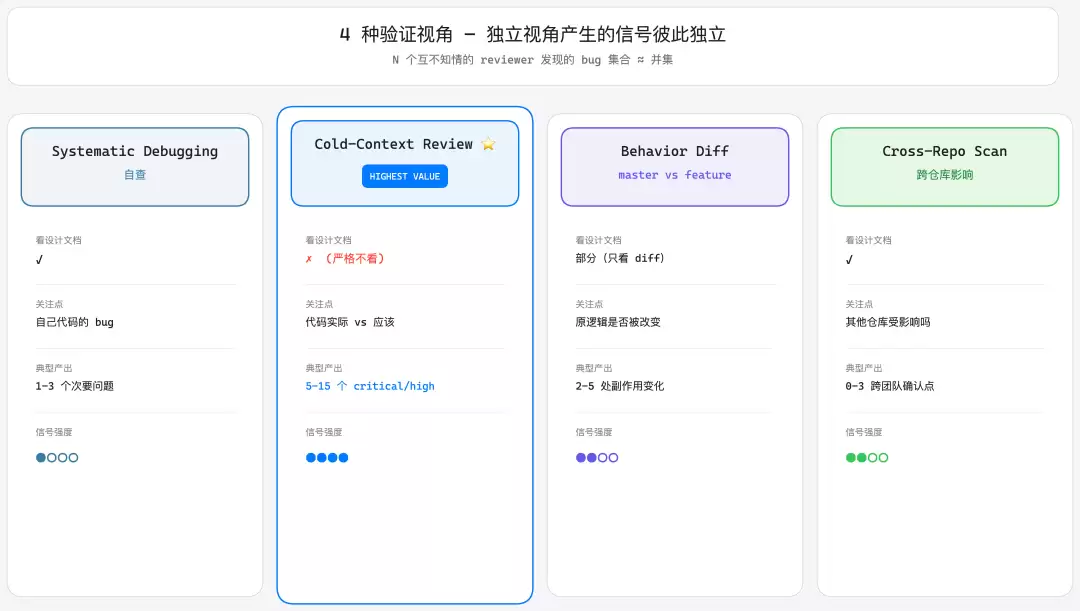
Task: Select the Systematic Debugging card header
Action: [x=135, y=167]
